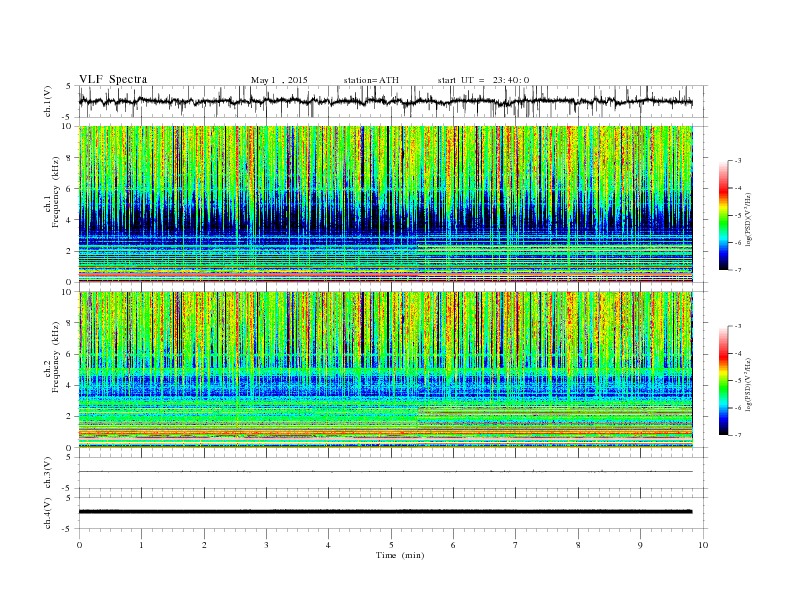
Task: Click the time axis tick label "10"
Action: point(703,545)
